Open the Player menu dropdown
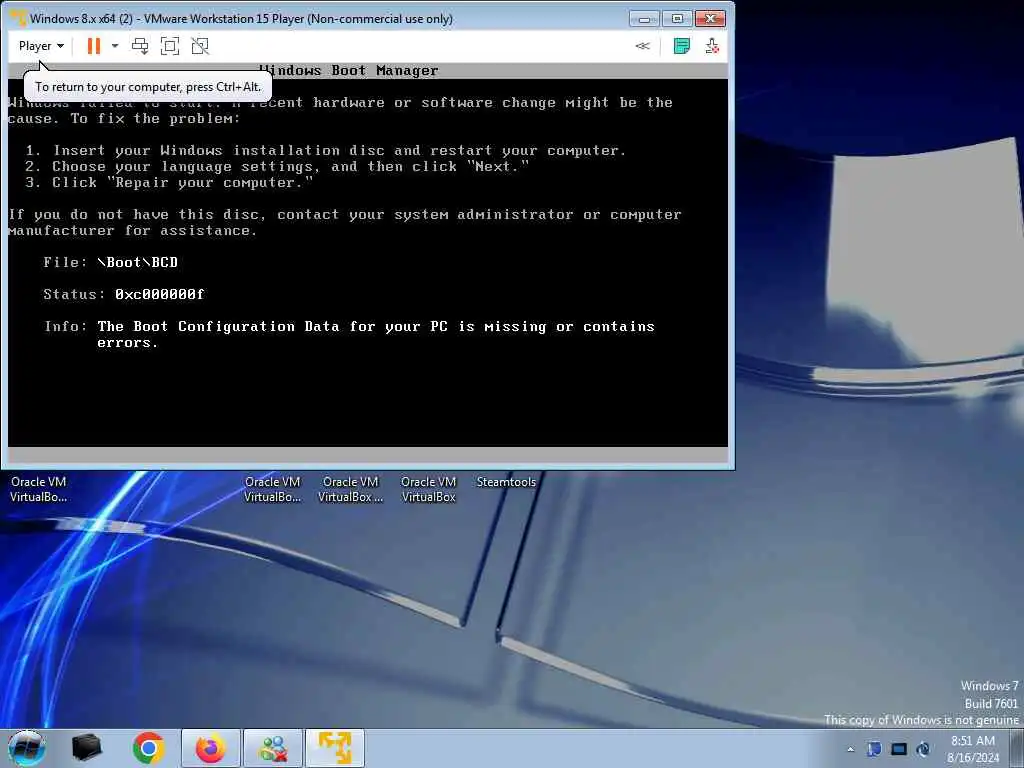1024x768 pixels. [41, 46]
